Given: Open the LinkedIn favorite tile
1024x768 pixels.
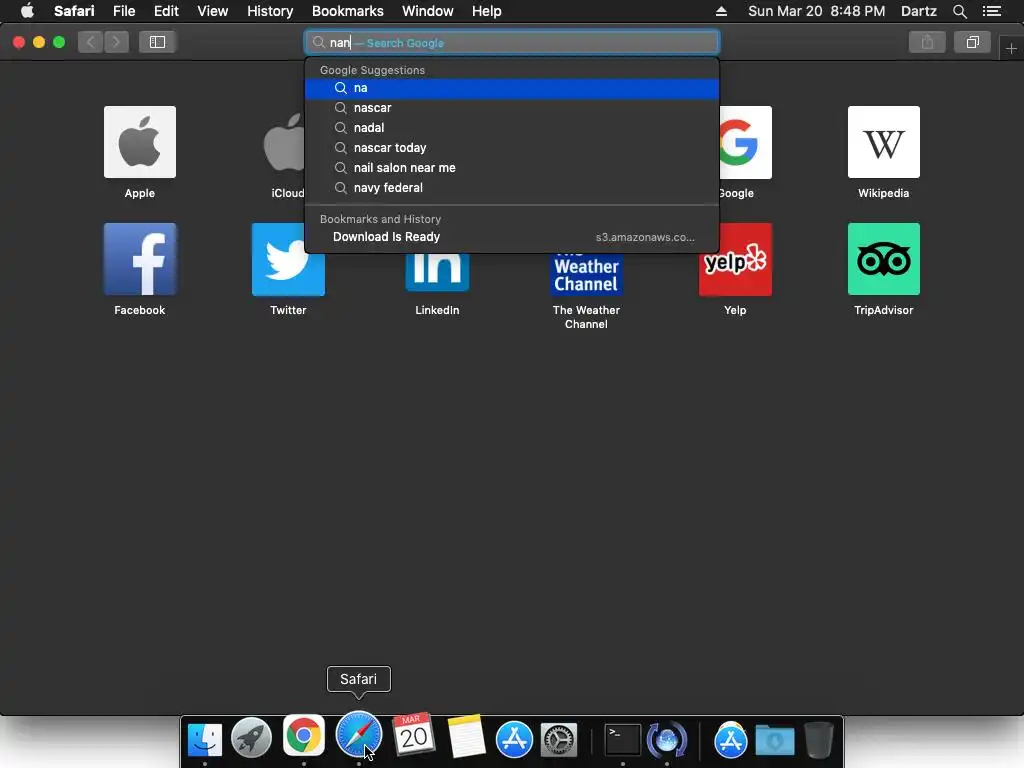Looking at the screenshot, I should [437, 273].
